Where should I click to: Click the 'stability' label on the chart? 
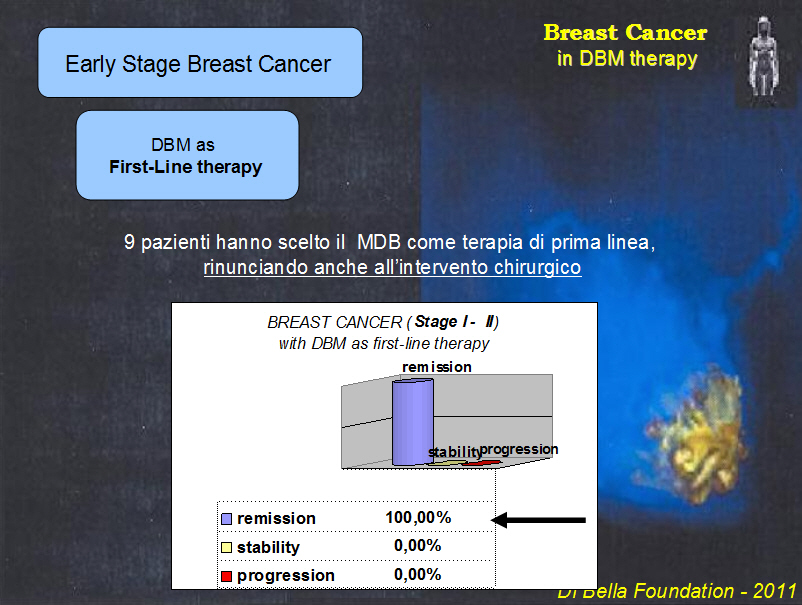point(454,452)
